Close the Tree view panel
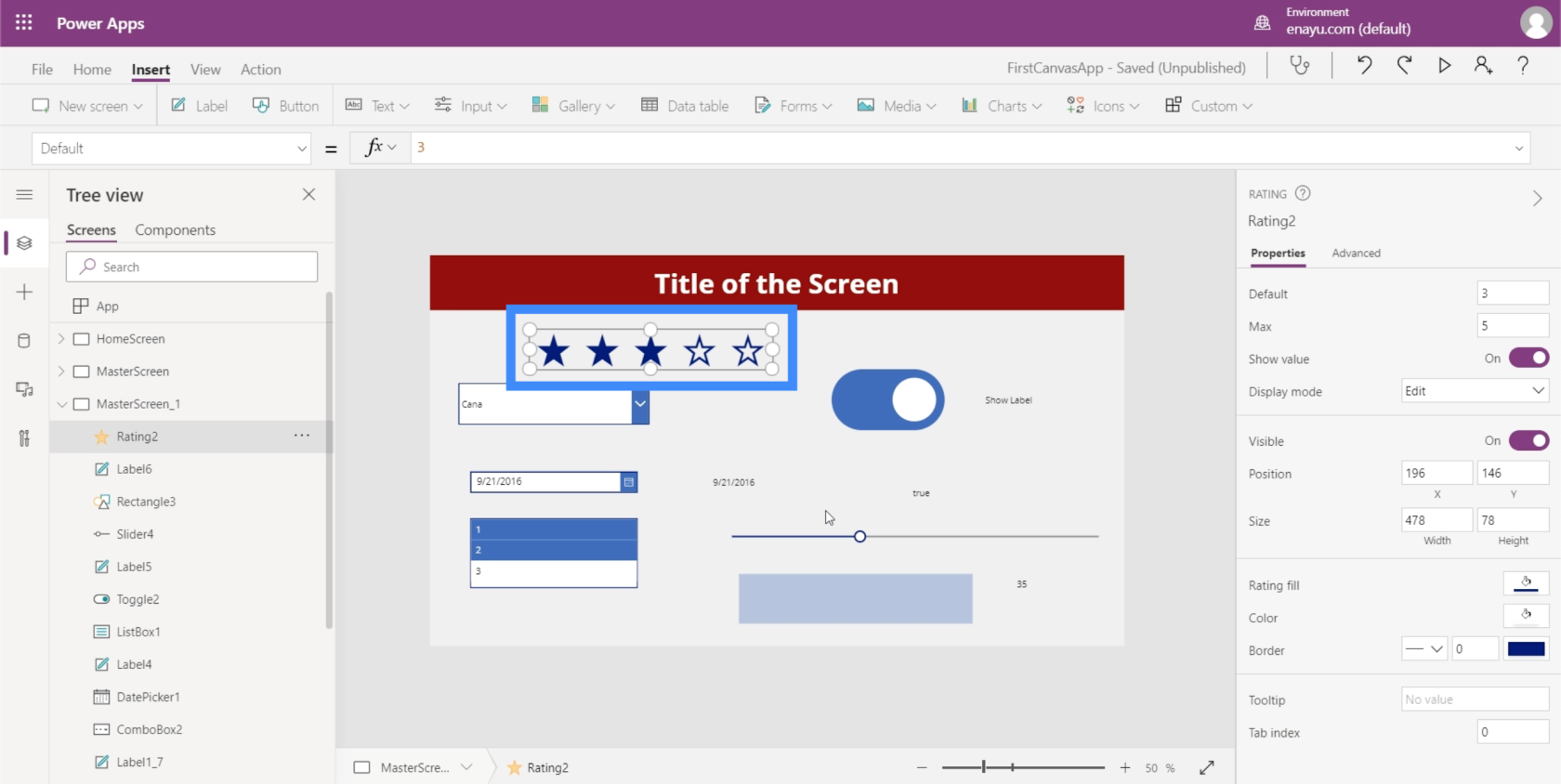The height and width of the screenshot is (784, 1561). point(309,194)
